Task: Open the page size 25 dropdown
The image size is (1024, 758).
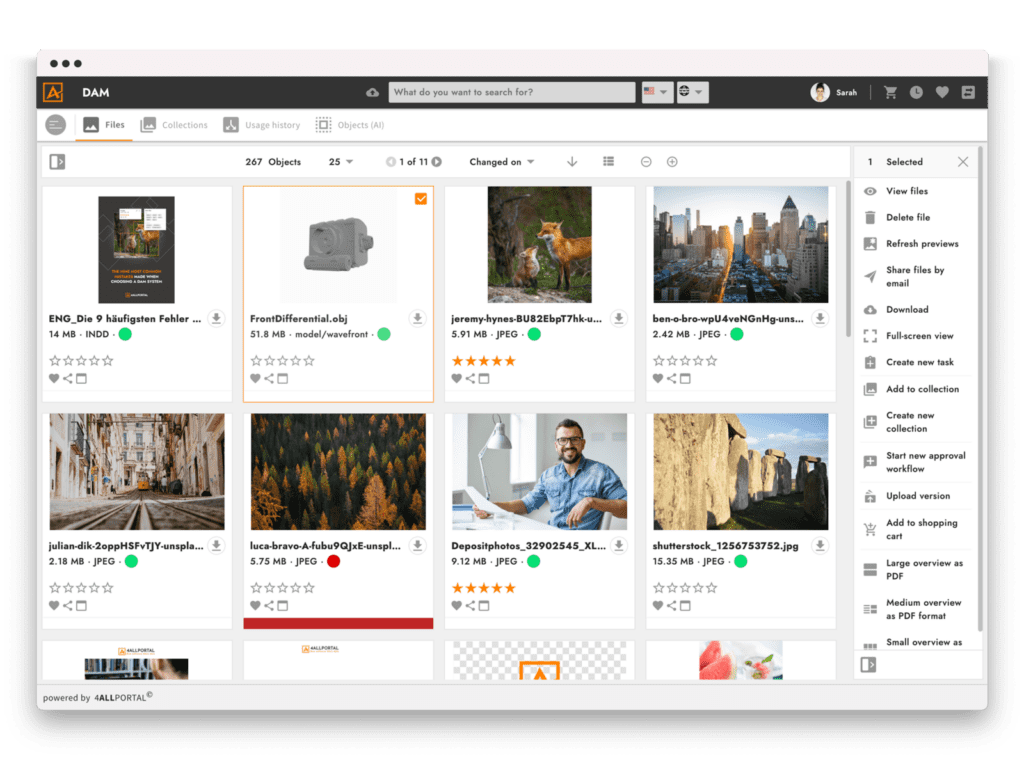Action: click(x=339, y=161)
